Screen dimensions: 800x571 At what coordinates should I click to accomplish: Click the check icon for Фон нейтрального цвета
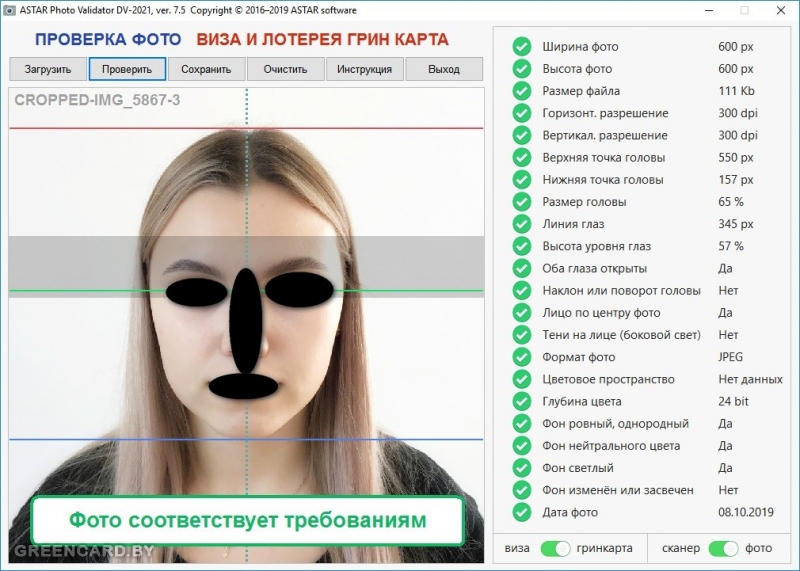coord(521,445)
